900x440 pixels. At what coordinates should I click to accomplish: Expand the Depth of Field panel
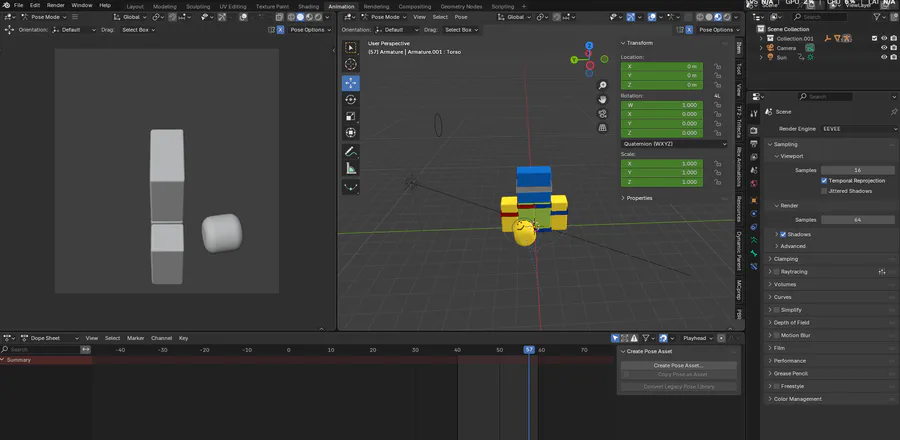pyautogui.click(x=789, y=323)
